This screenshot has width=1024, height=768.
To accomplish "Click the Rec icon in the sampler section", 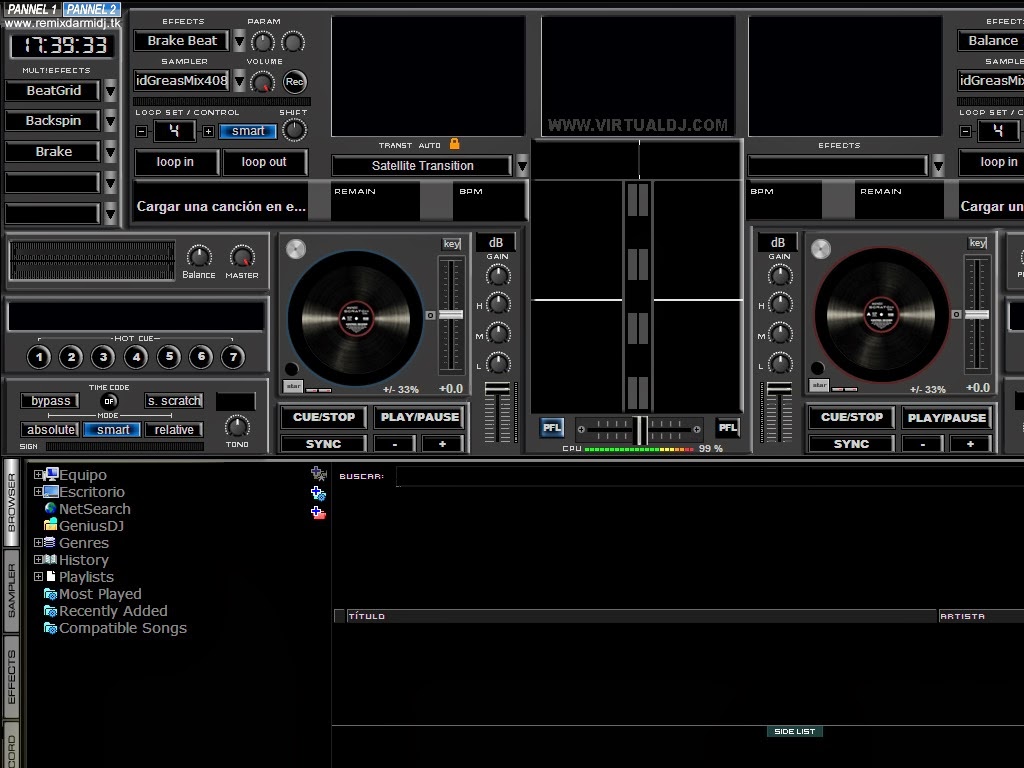I will tap(293, 81).
